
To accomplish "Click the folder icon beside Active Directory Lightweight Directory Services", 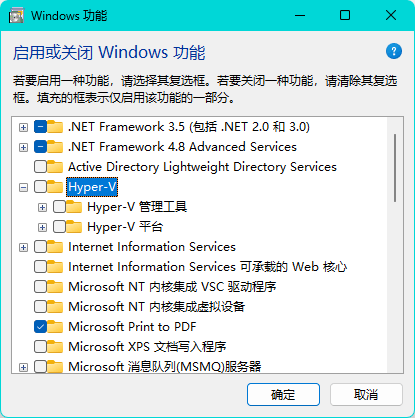I will pos(55,167).
